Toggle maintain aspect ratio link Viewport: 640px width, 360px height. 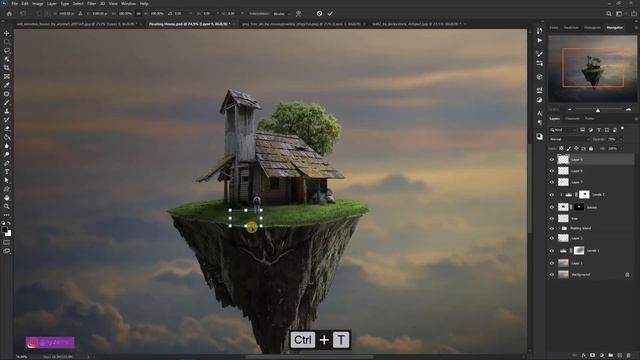point(138,13)
